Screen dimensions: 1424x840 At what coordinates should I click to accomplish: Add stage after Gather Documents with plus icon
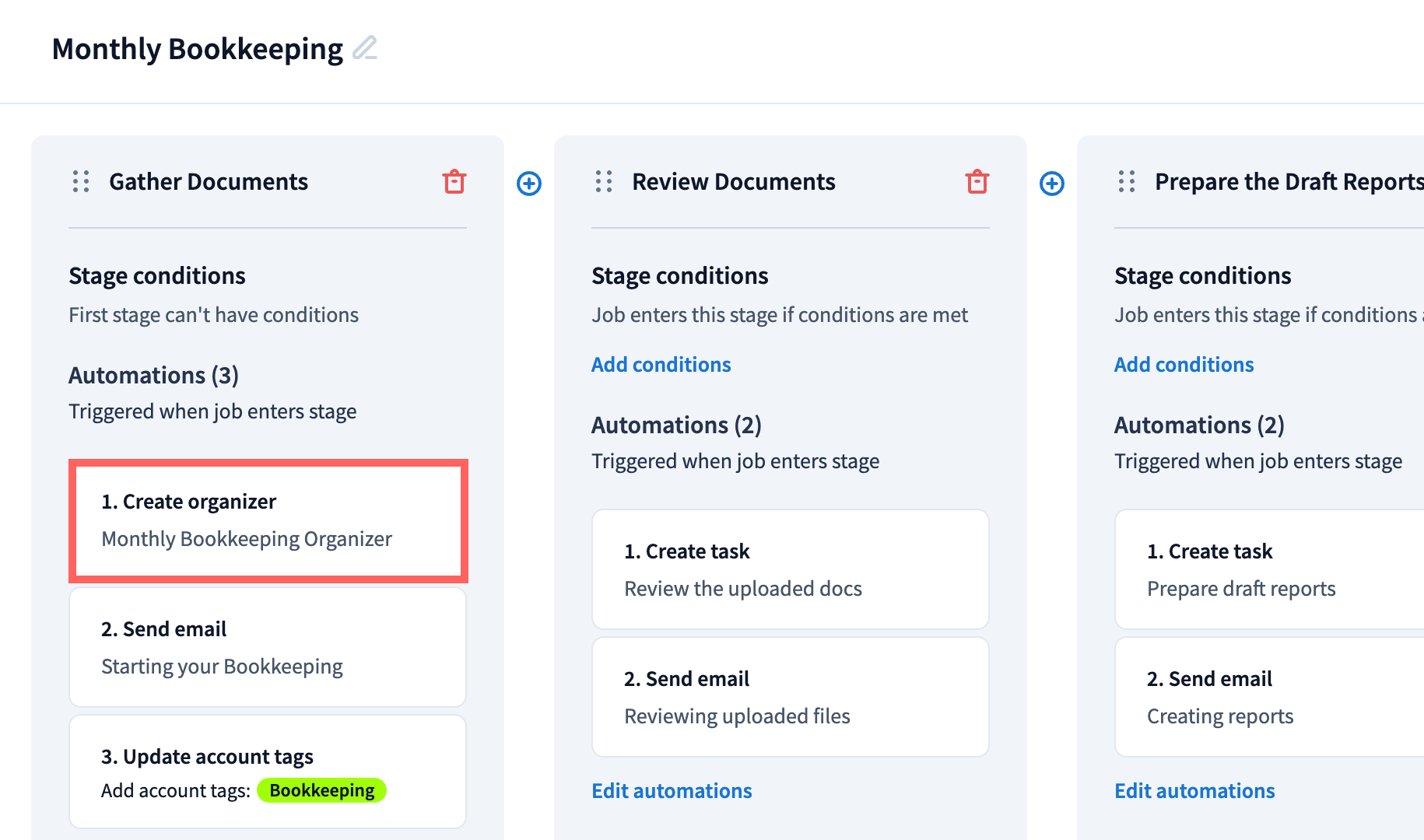pos(529,184)
